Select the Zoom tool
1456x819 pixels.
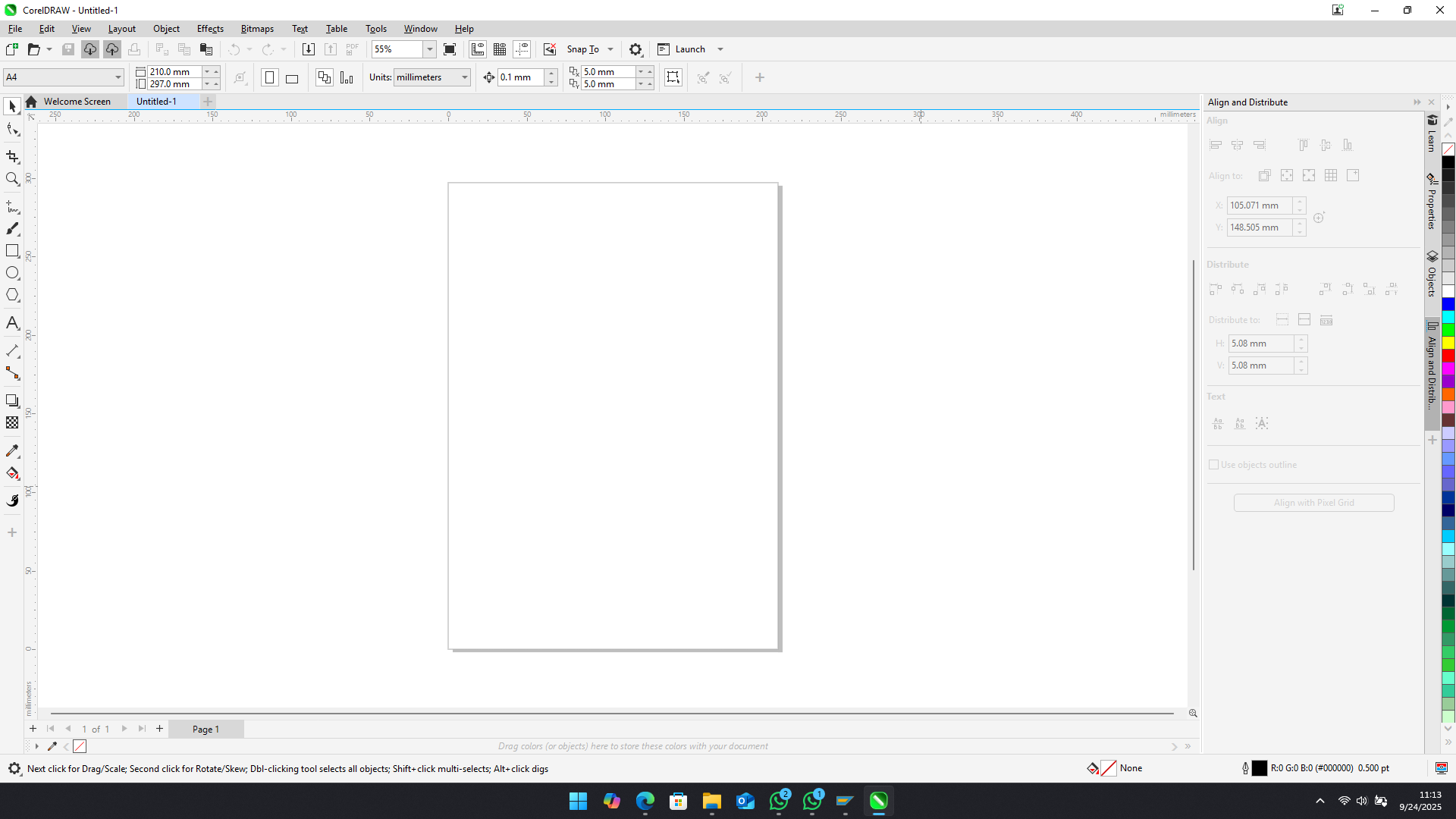[12, 180]
